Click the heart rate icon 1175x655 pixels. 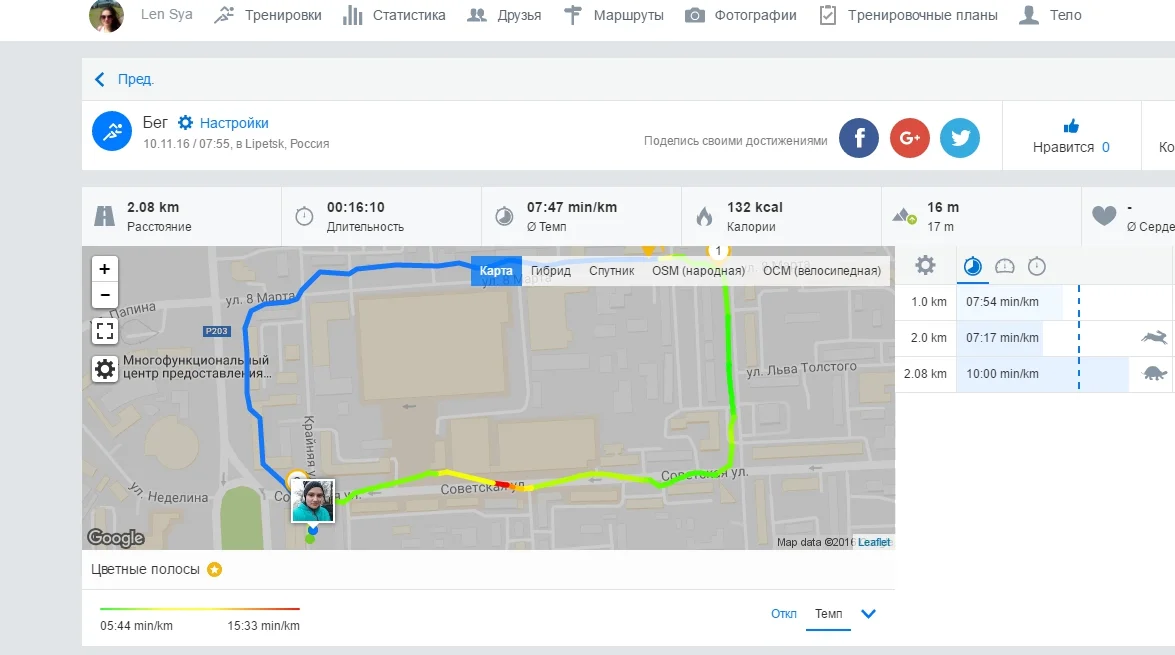[x=1104, y=216]
